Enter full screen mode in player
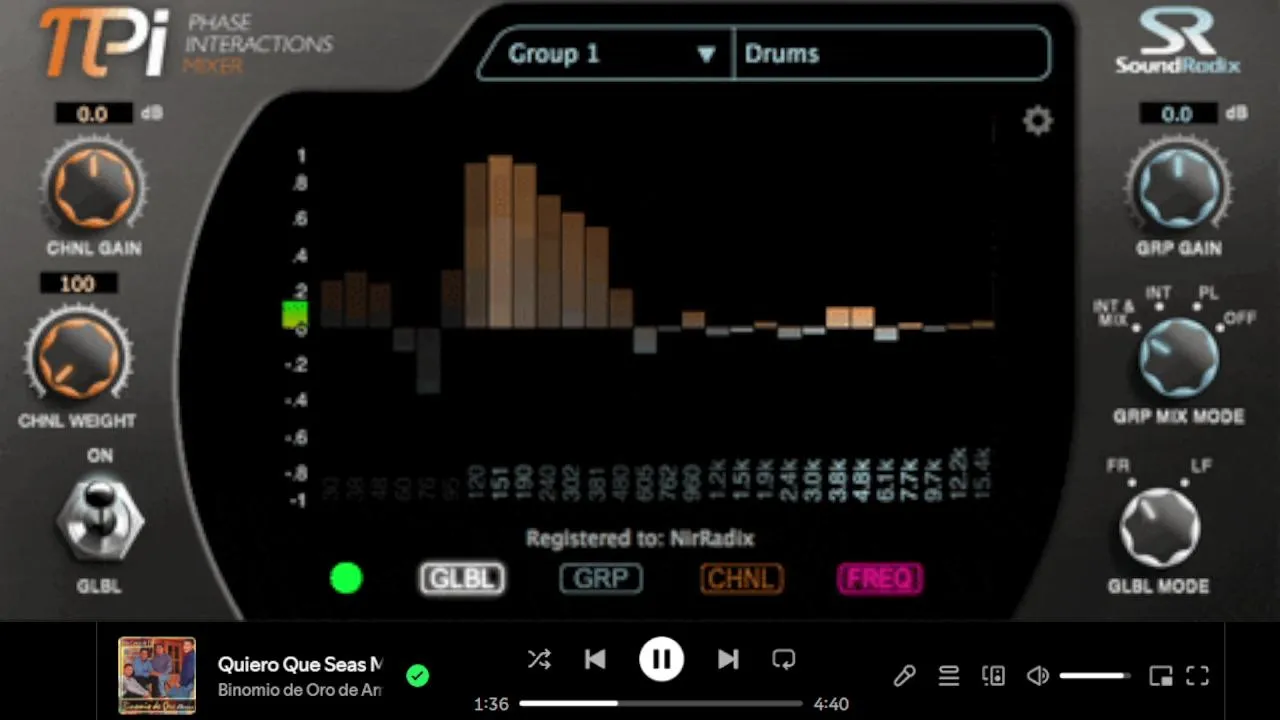Screen dimensions: 1280x720 tap(1198, 676)
